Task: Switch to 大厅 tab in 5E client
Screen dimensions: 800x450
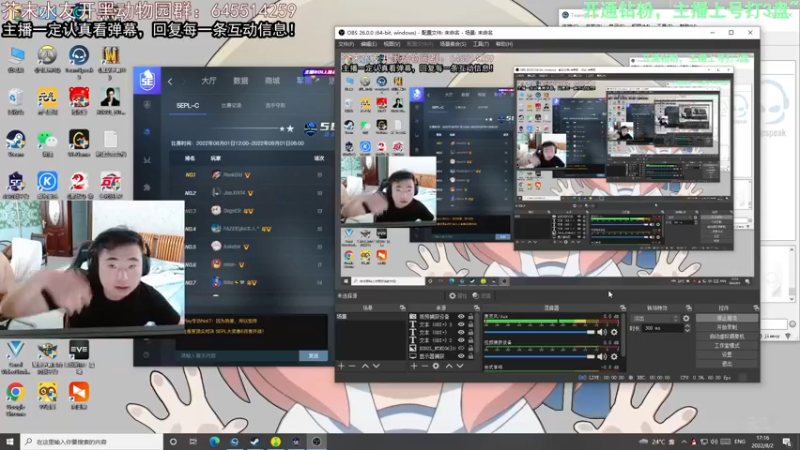Action: [x=209, y=81]
